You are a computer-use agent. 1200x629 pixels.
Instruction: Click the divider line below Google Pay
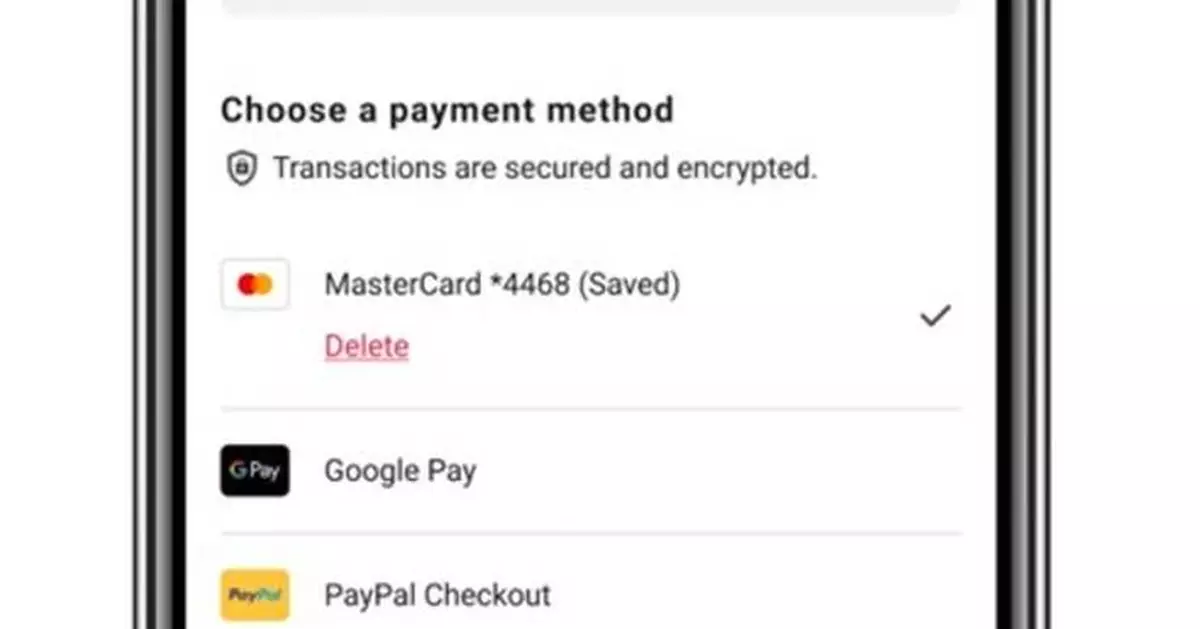[590, 533]
